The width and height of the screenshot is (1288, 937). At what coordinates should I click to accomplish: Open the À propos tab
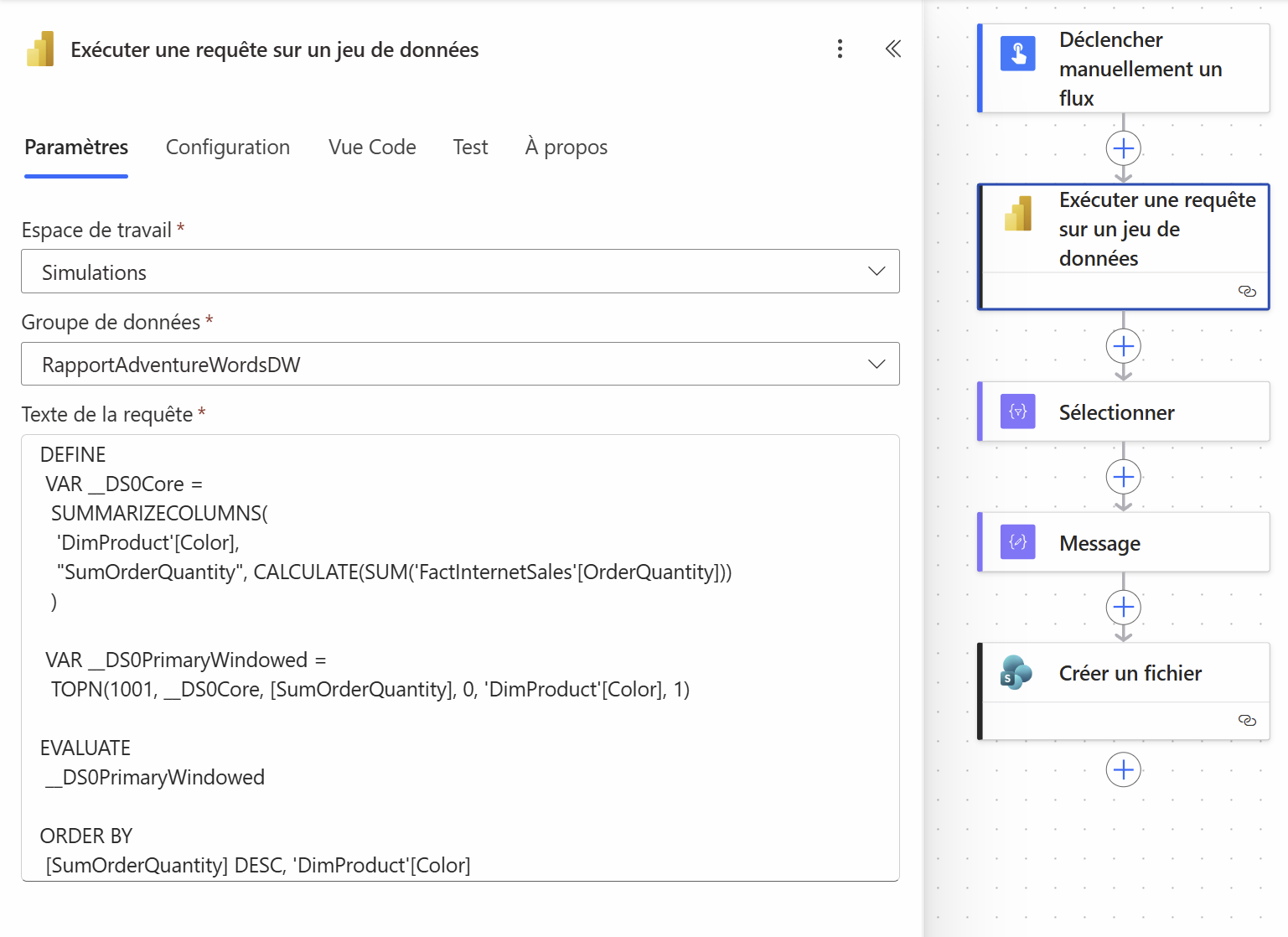point(566,148)
